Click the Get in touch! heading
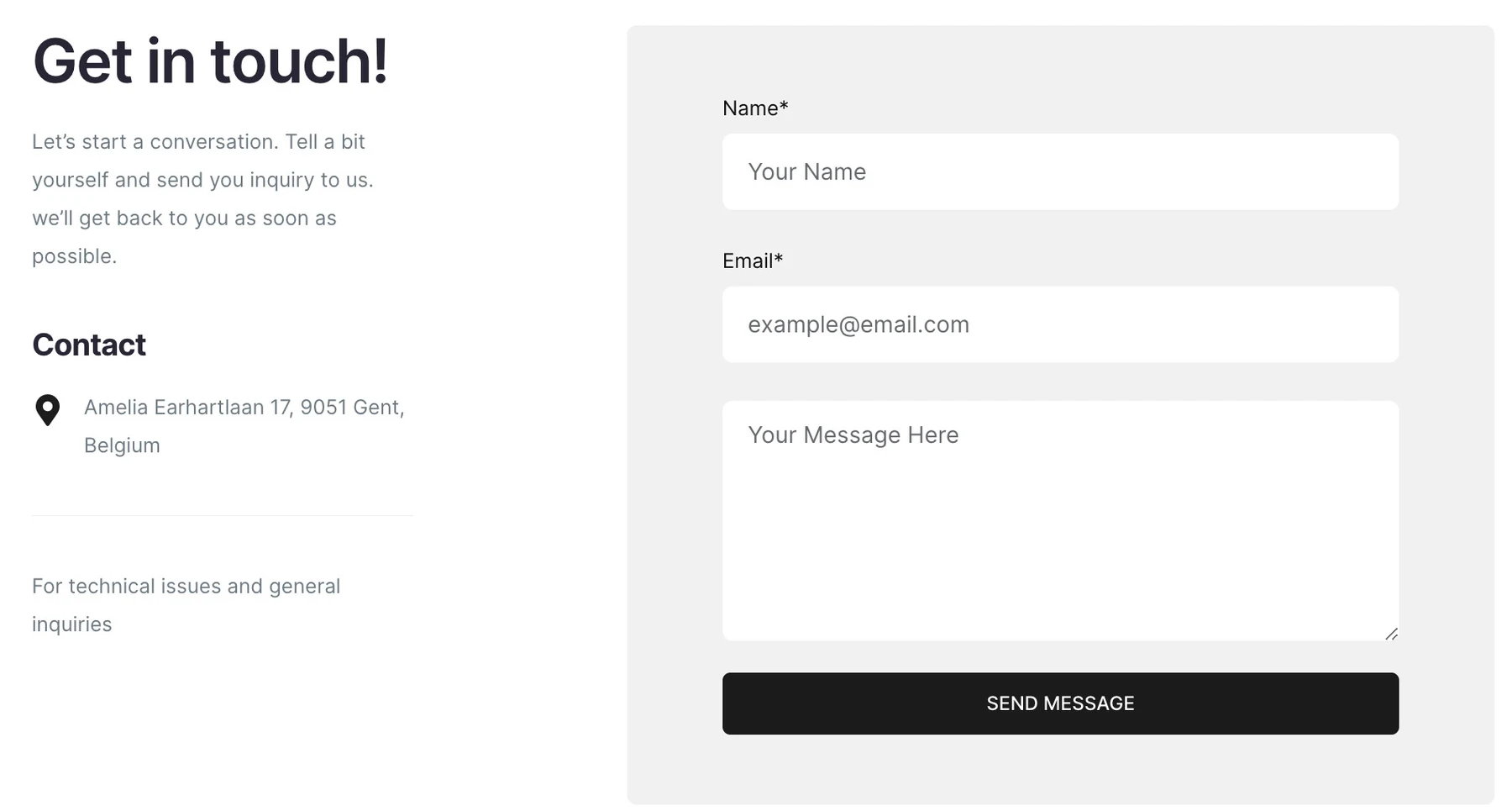Image resolution: width=1512 pixels, height=811 pixels. coord(210,61)
